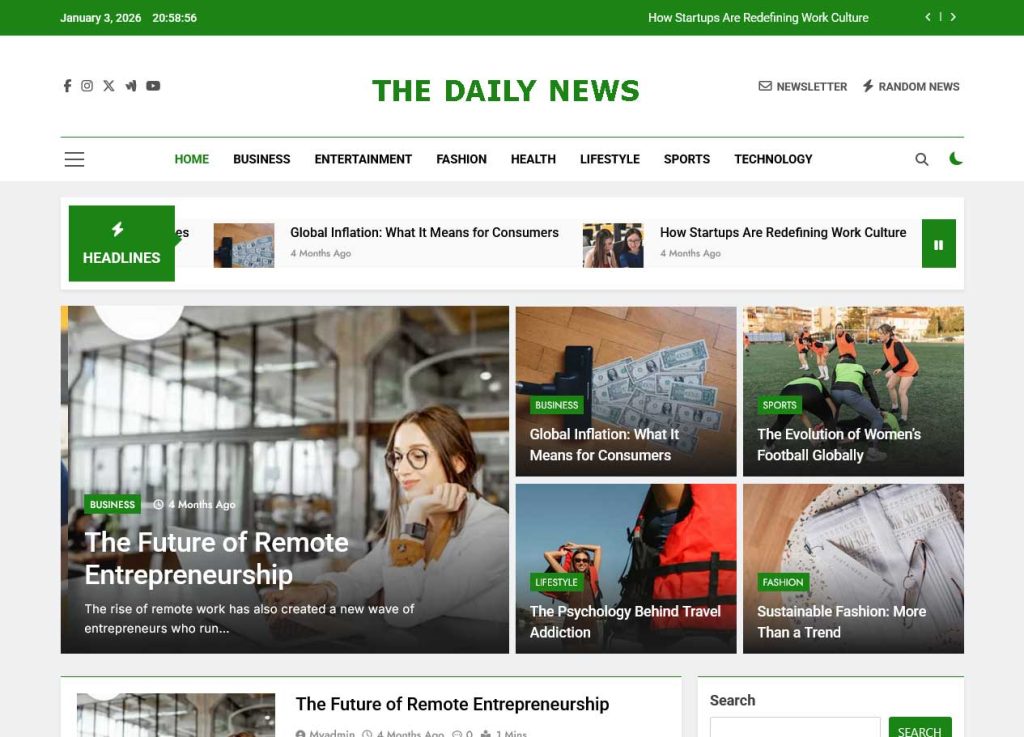Image resolution: width=1024 pixels, height=737 pixels.
Task: Open 'The Future of Remote Entrepreneurship' featured headline
Action: click(216, 559)
